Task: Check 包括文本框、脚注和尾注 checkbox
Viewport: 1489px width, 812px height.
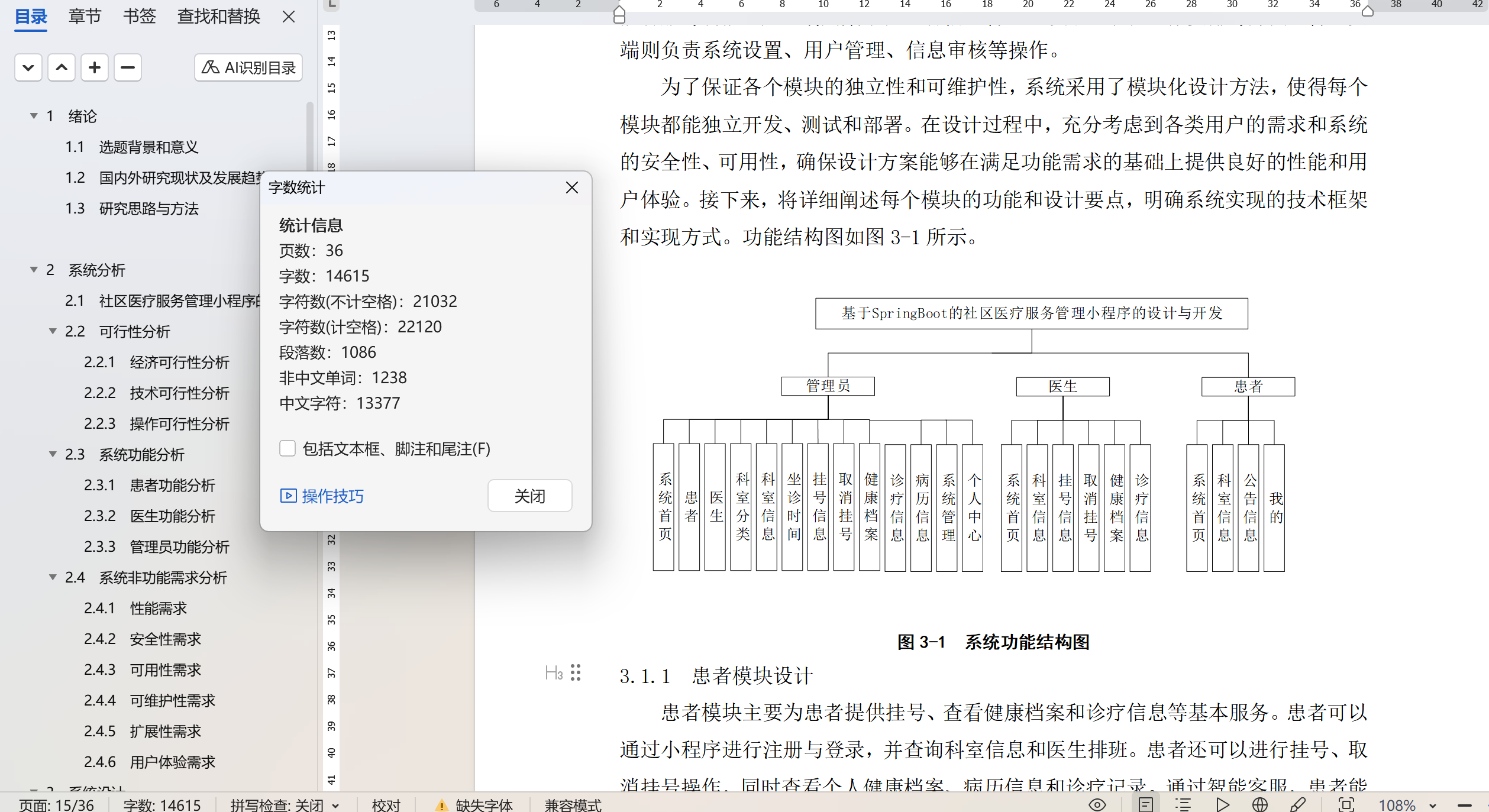Action: (x=288, y=448)
